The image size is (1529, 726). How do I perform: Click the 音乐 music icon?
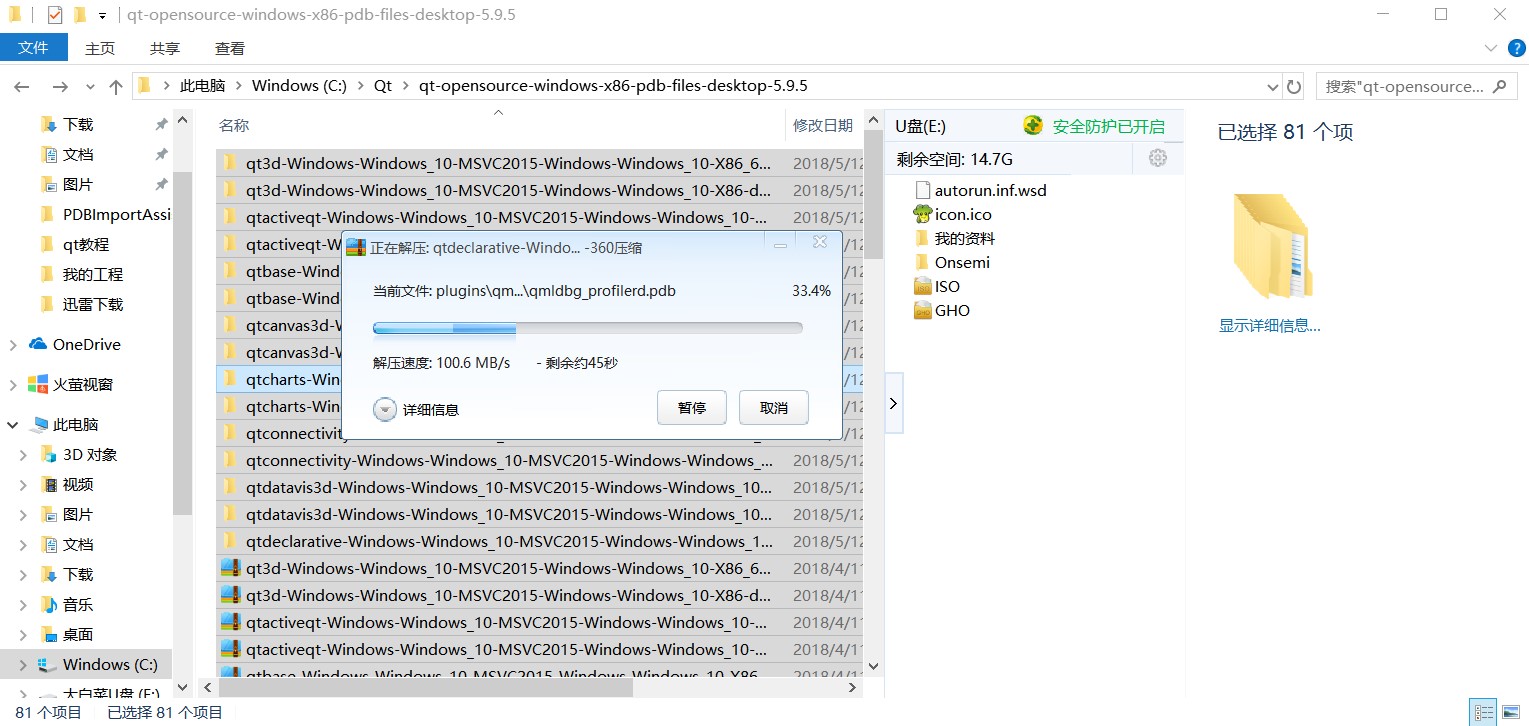coord(49,604)
